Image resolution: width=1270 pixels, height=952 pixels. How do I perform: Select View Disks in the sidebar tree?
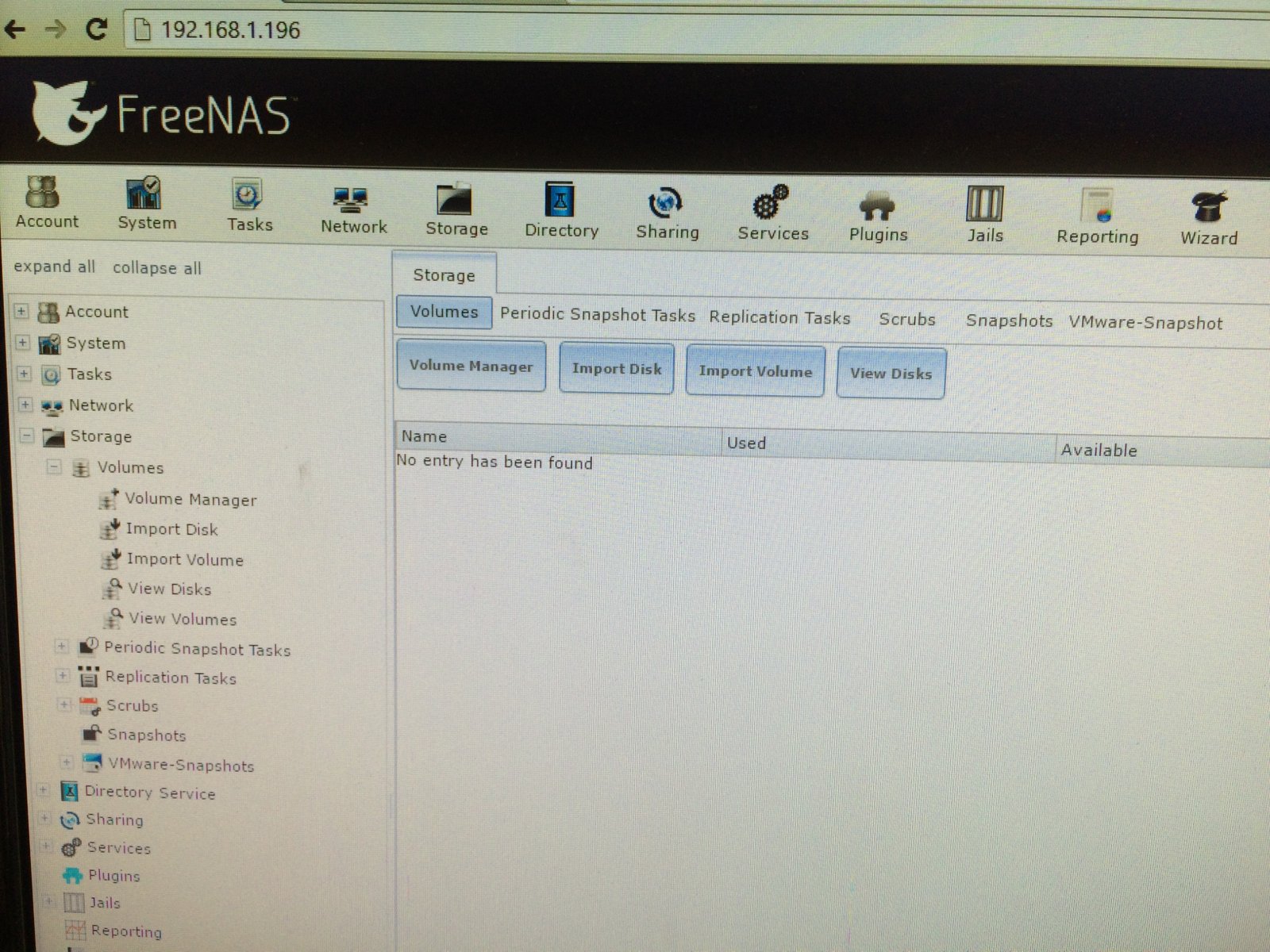coord(170,589)
